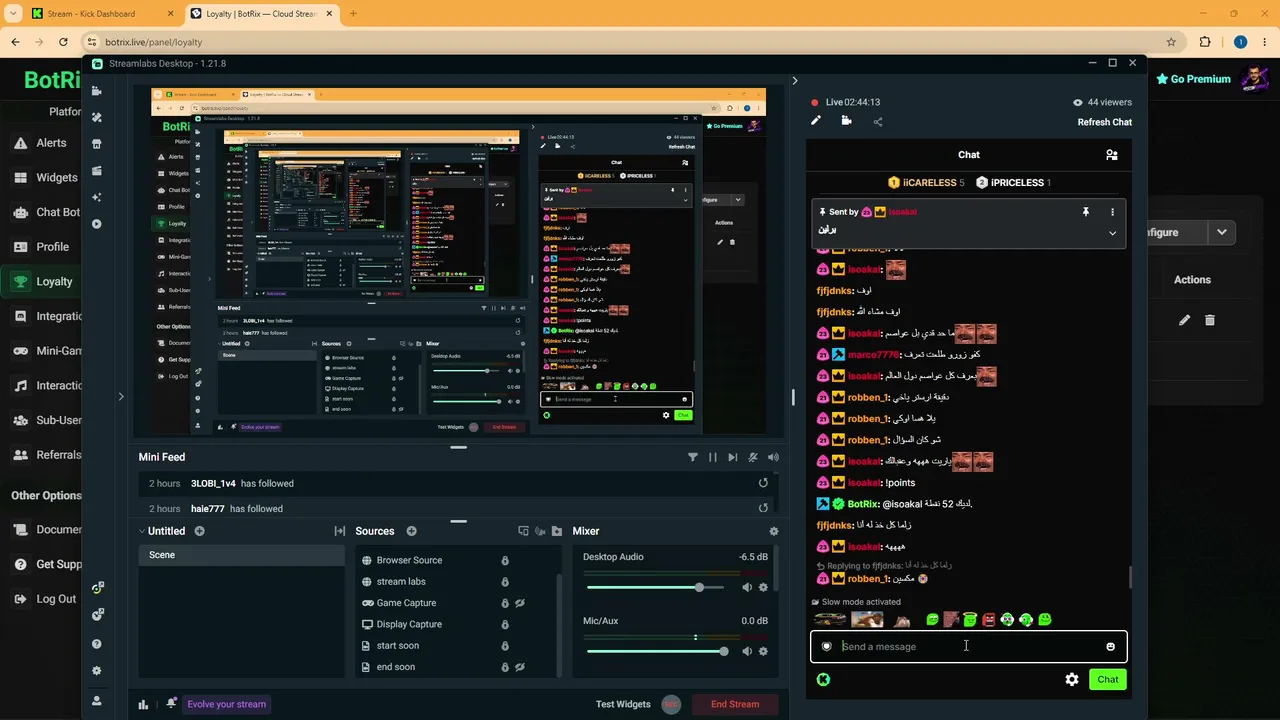Collapse the chat panel with the chevron

click(x=795, y=80)
